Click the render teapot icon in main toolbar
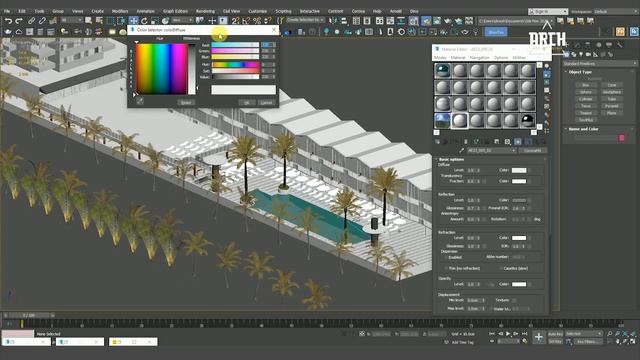Viewport: 640px width, 360px height. (x=448, y=20)
